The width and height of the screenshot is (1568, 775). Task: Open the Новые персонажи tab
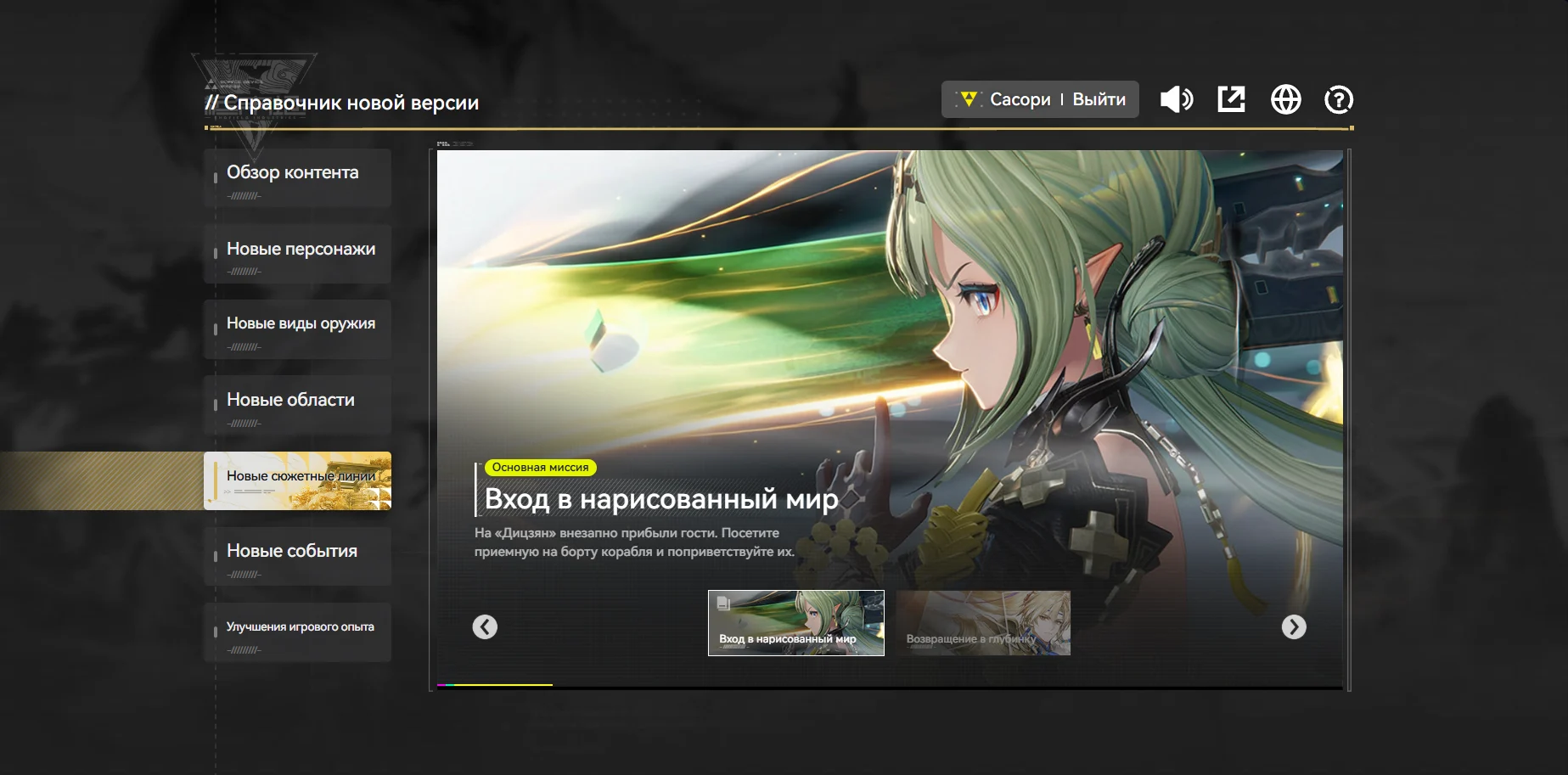point(297,254)
